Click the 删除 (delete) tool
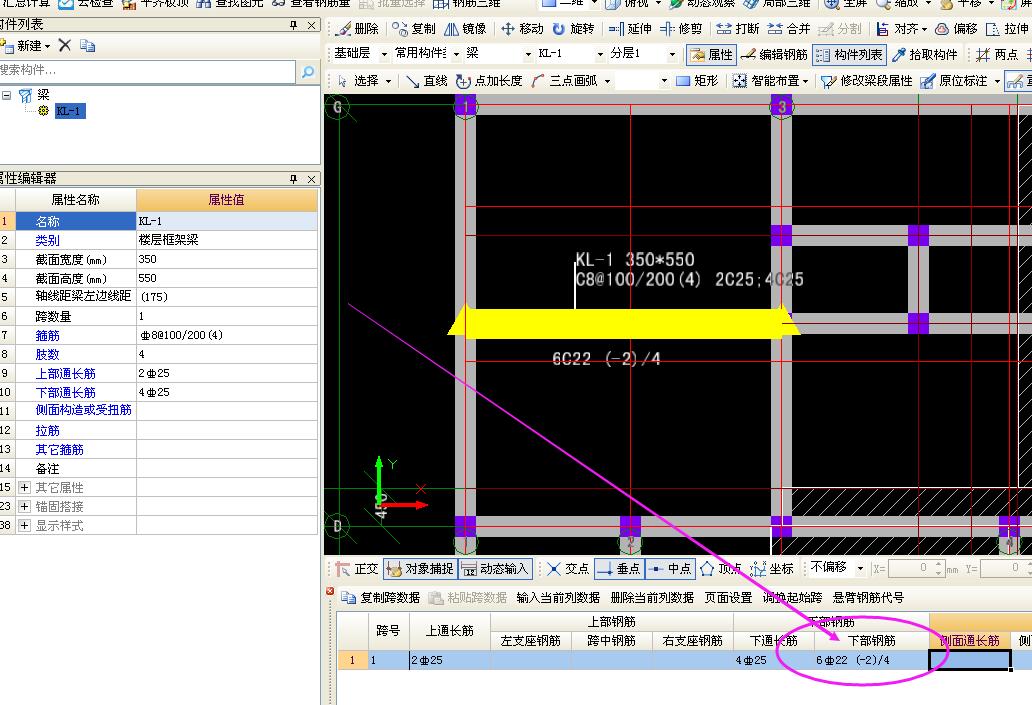 357,29
